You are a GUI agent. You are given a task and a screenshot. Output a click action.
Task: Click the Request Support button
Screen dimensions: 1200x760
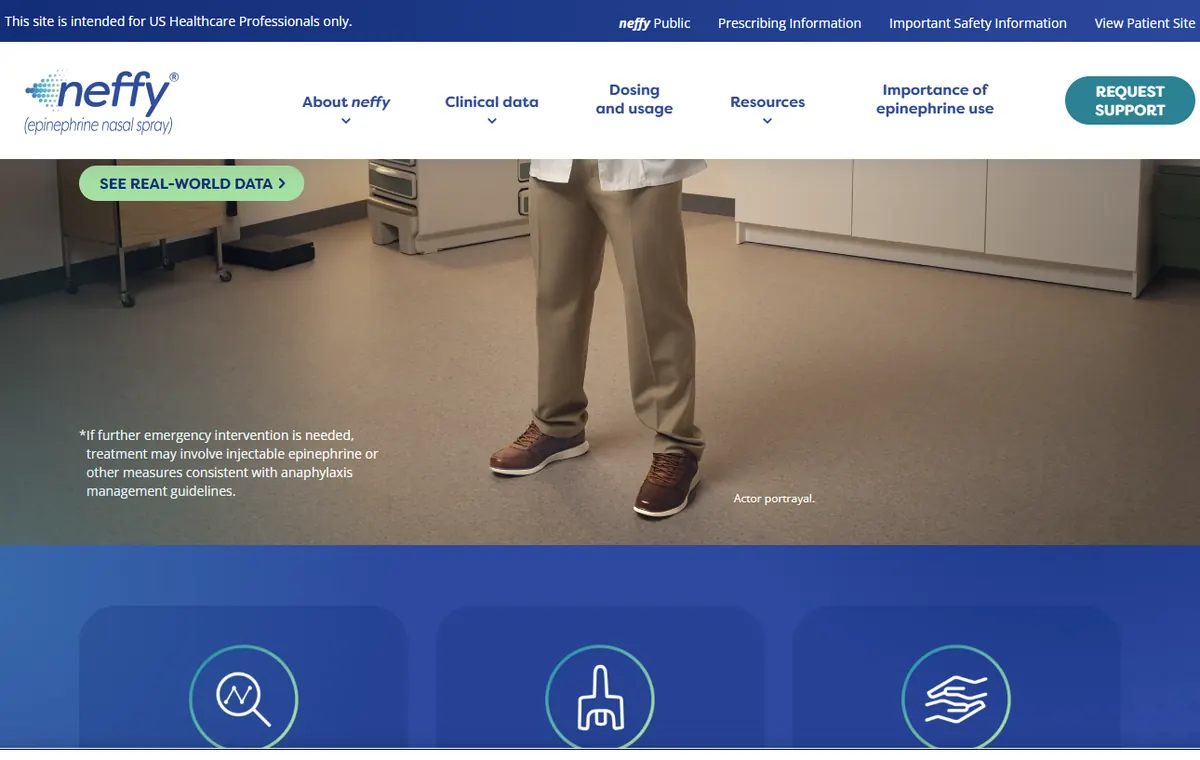1130,101
